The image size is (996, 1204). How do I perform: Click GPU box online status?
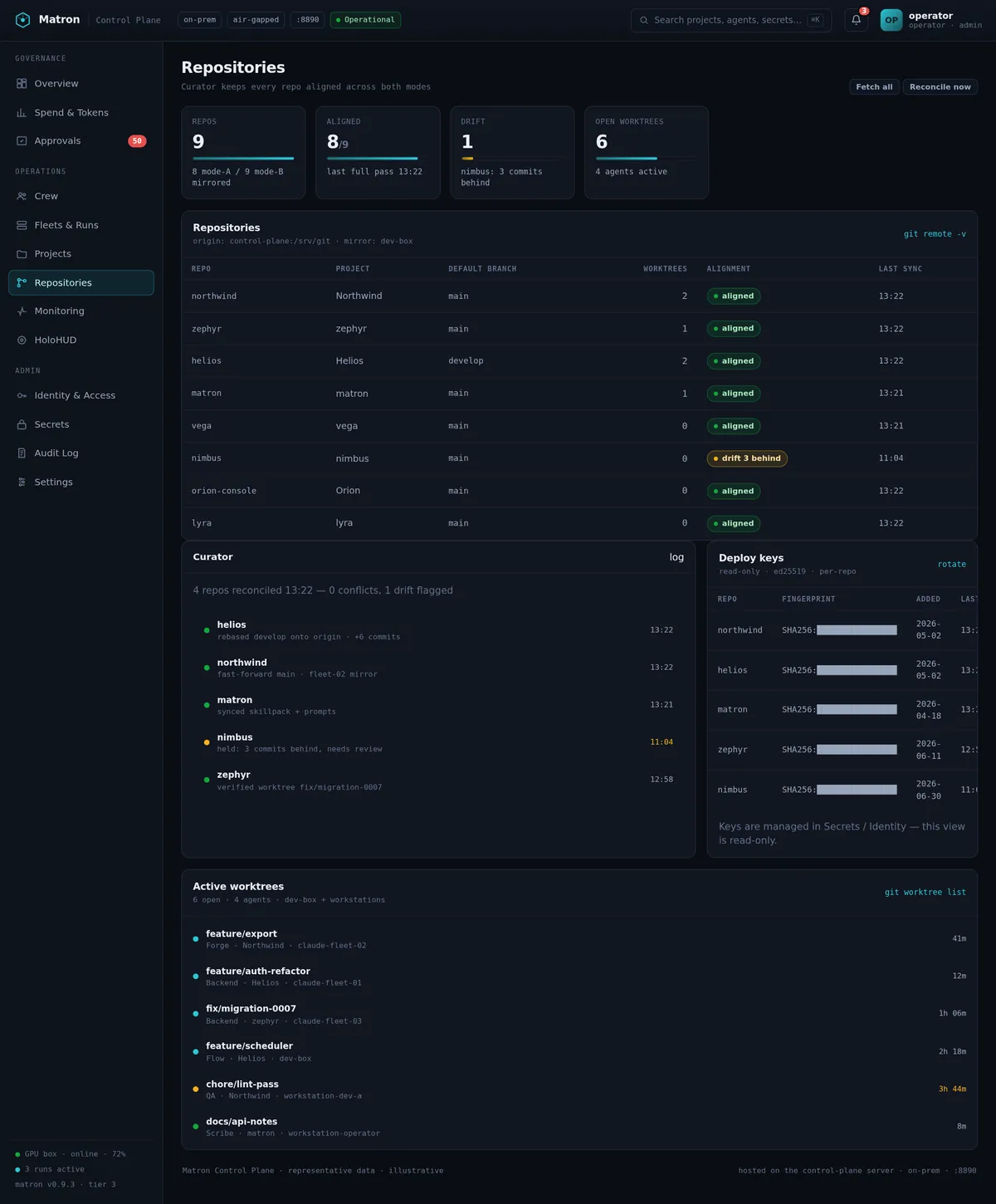[x=71, y=1154]
